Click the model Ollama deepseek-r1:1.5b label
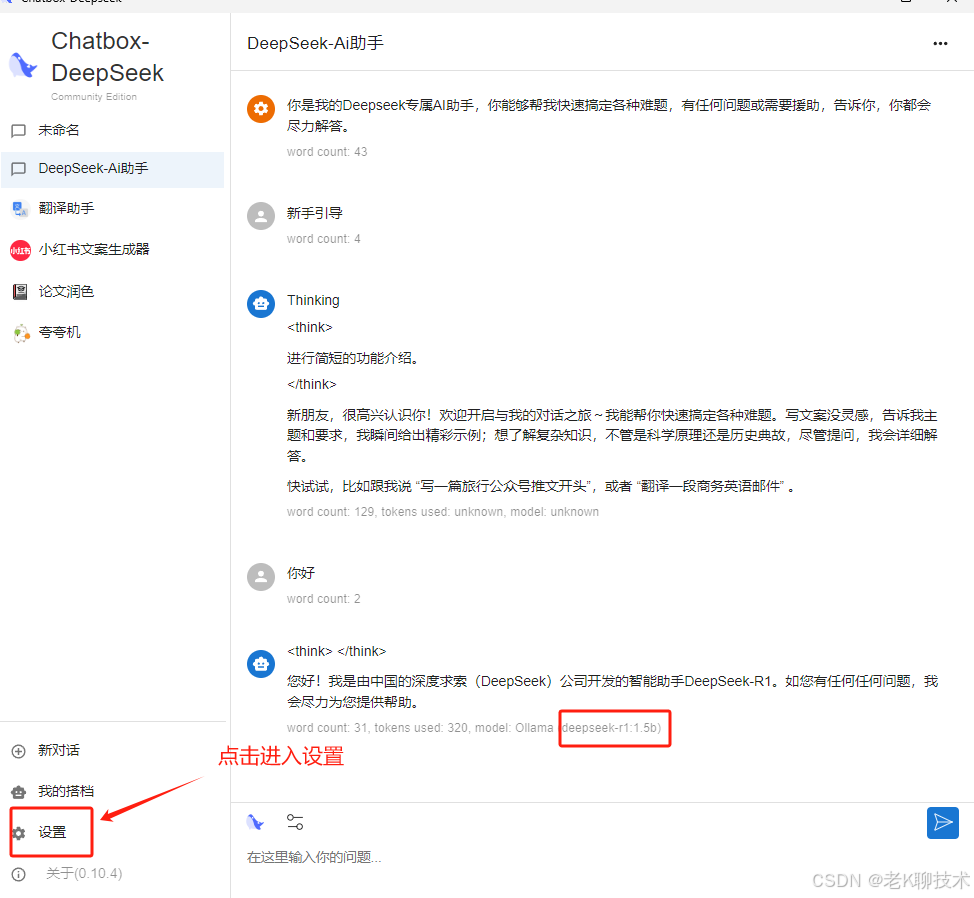 click(x=568, y=728)
